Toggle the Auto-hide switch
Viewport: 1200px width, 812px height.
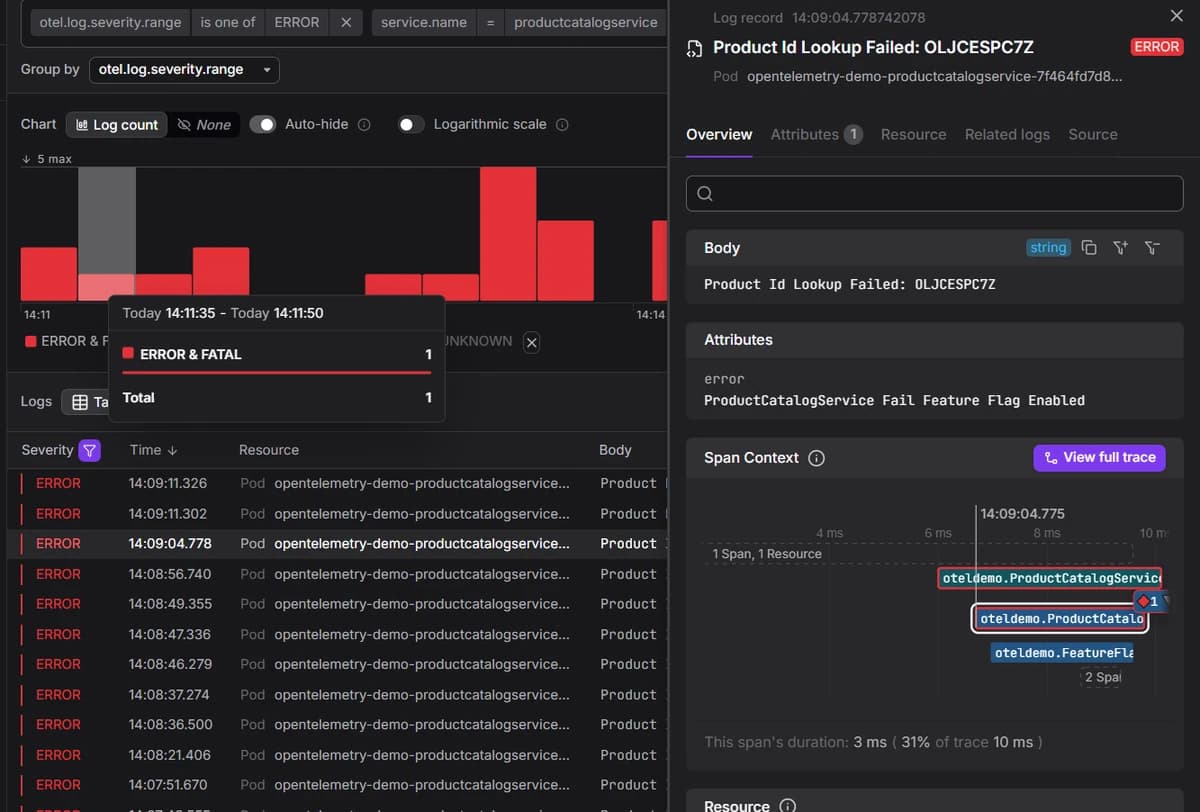coord(262,125)
